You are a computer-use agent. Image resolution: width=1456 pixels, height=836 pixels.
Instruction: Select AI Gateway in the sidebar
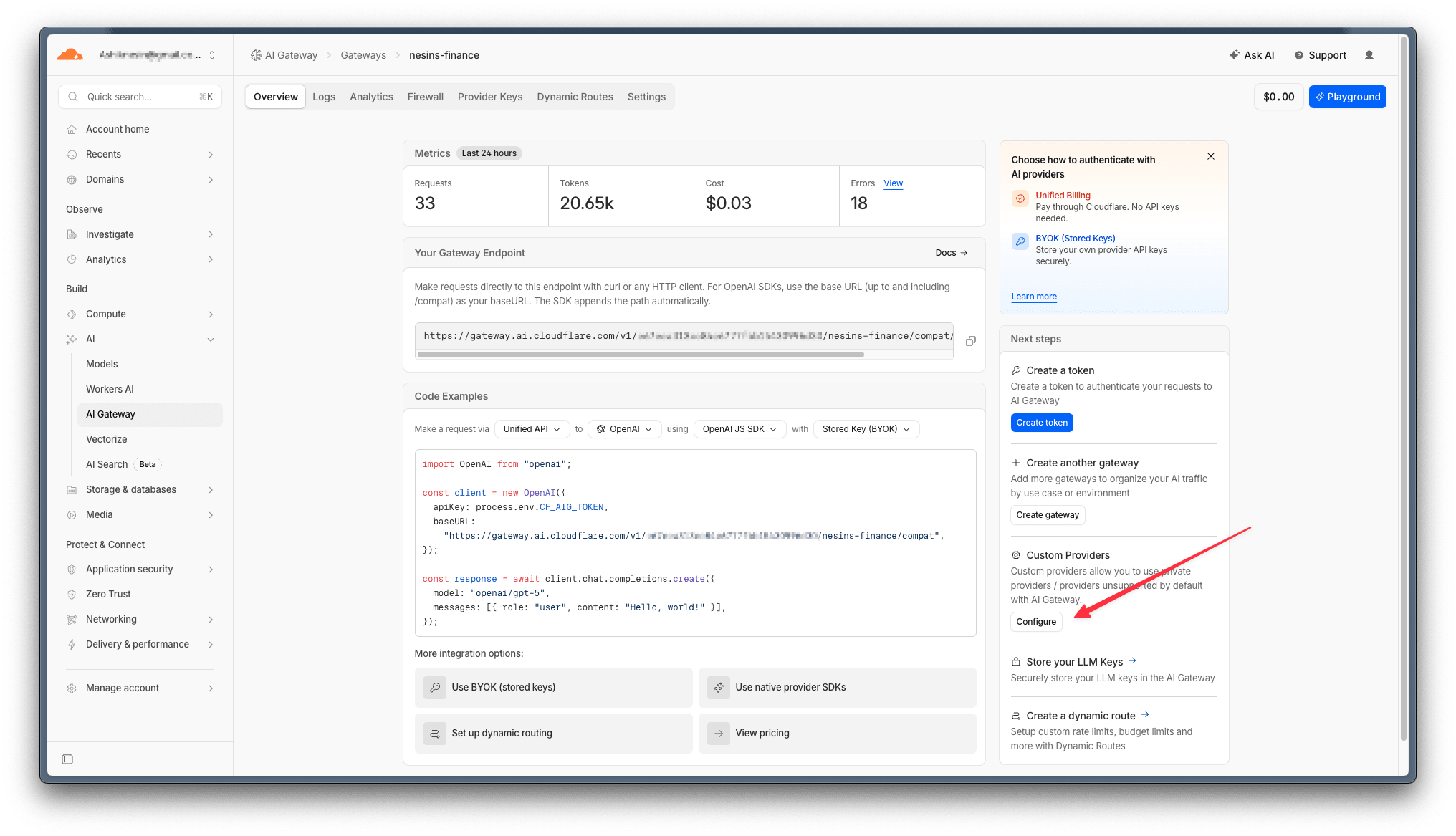click(150, 414)
